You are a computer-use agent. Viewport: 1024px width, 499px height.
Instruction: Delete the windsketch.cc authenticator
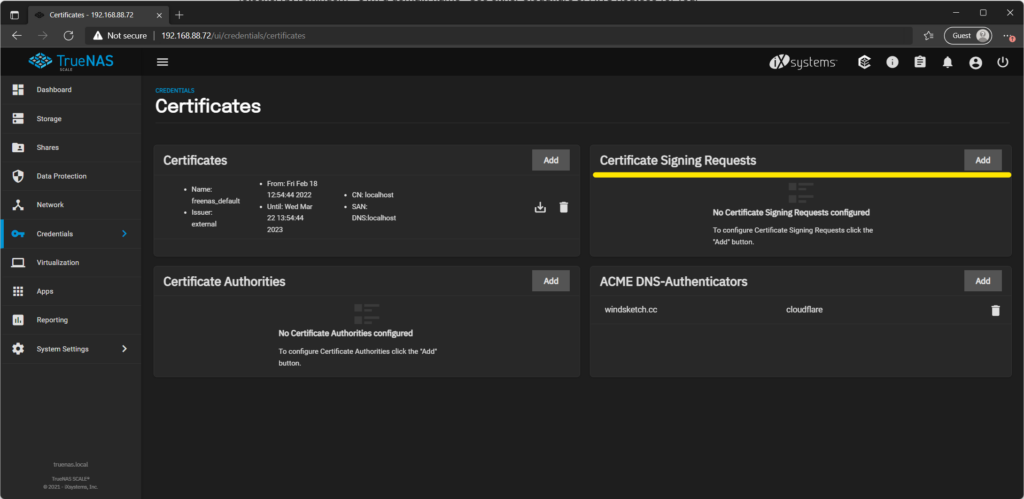point(995,310)
